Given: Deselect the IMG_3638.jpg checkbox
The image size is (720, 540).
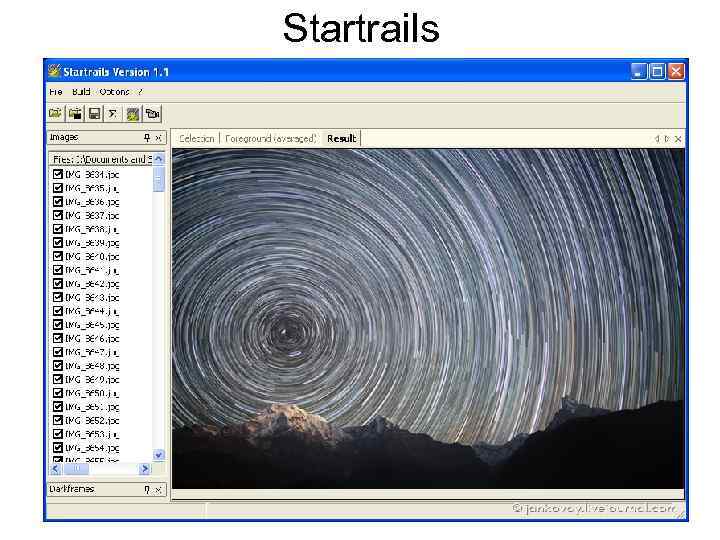Looking at the screenshot, I should (x=58, y=229).
